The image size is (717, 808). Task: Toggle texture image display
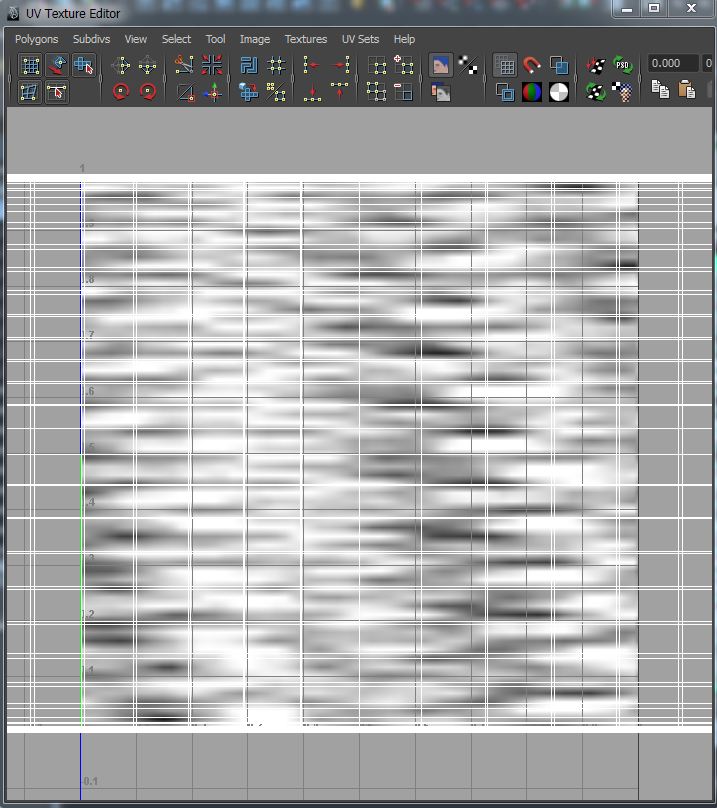[441, 65]
